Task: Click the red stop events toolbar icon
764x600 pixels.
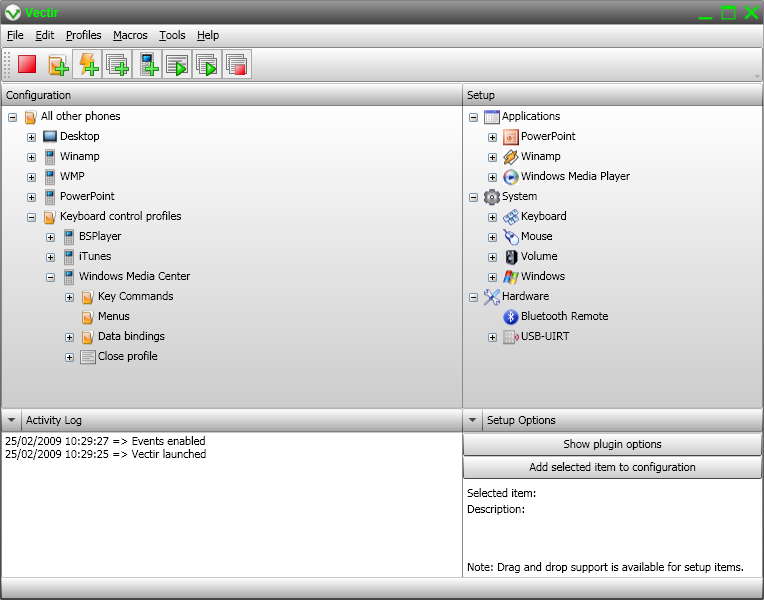Action: 27,64
